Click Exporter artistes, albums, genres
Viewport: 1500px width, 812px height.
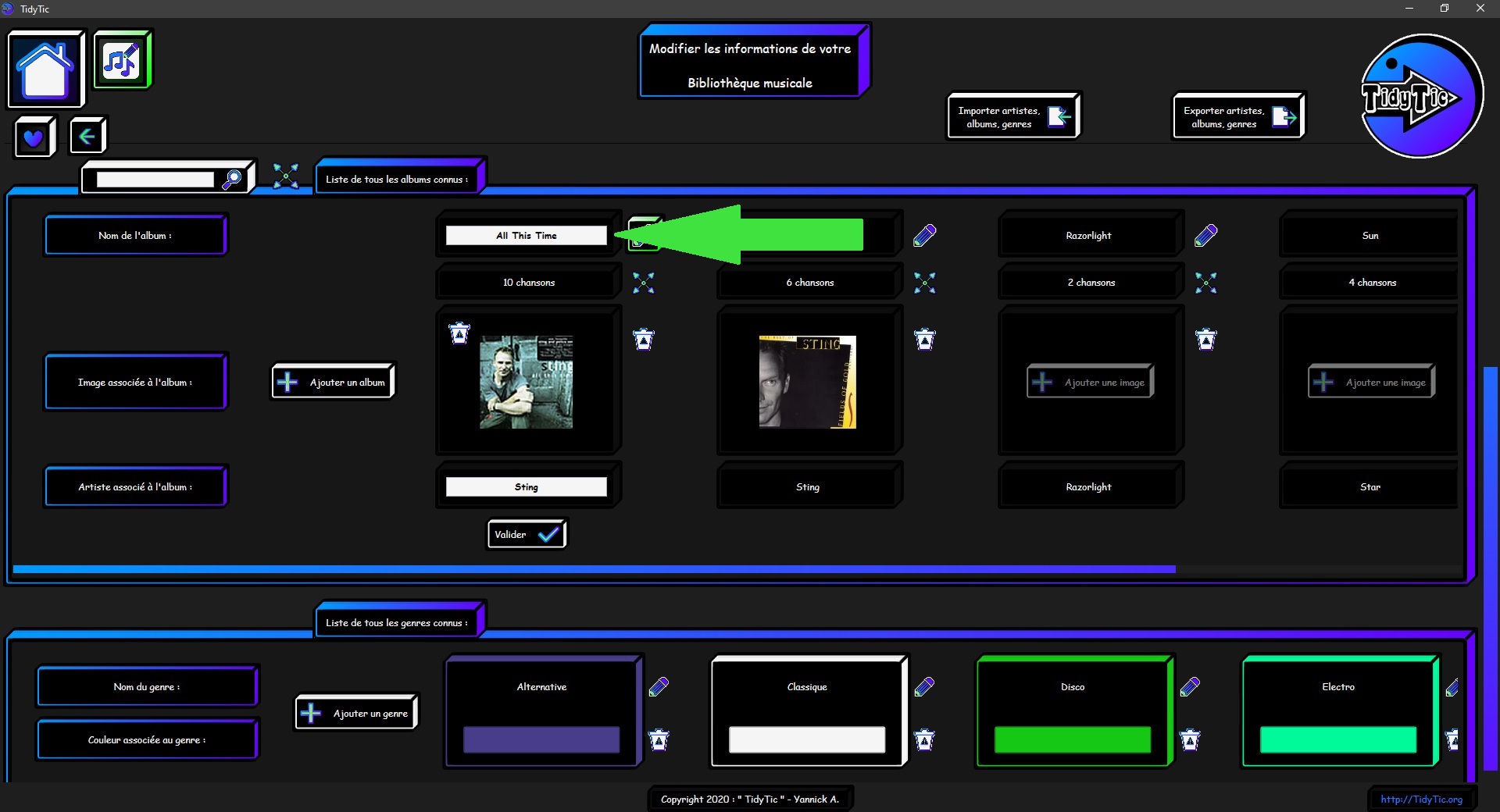pos(1238,116)
